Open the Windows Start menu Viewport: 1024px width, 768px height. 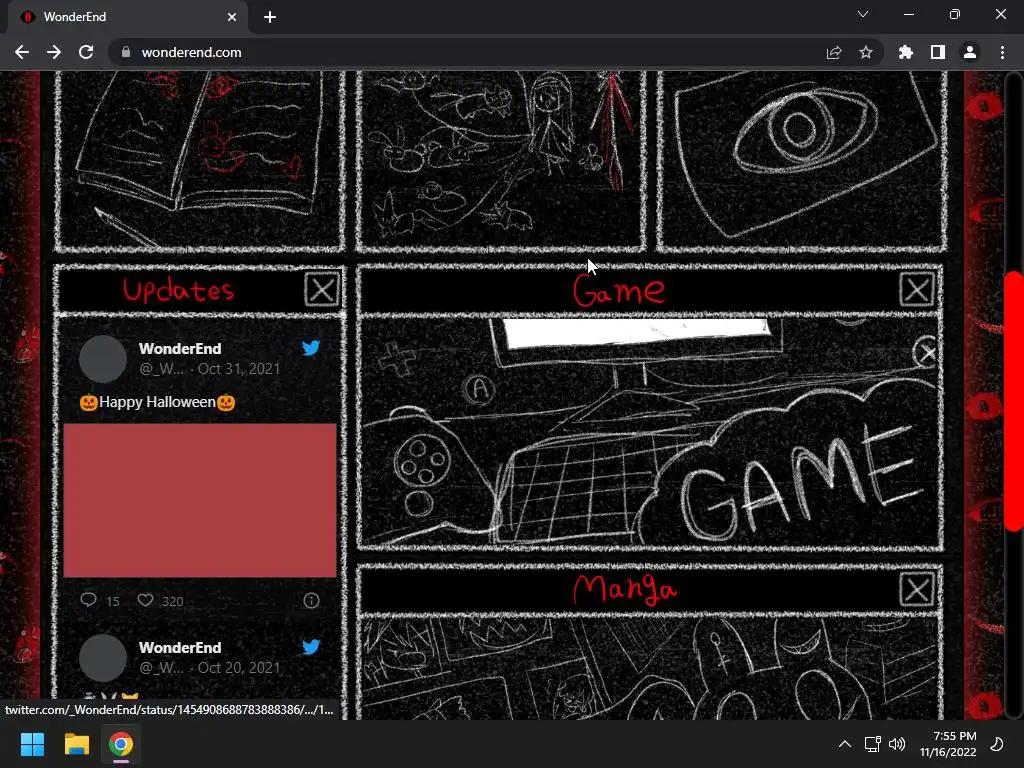[x=32, y=744]
